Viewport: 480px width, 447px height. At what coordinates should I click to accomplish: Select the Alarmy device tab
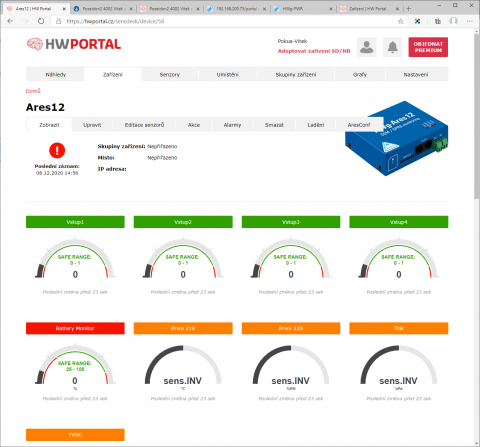point(232,125)
